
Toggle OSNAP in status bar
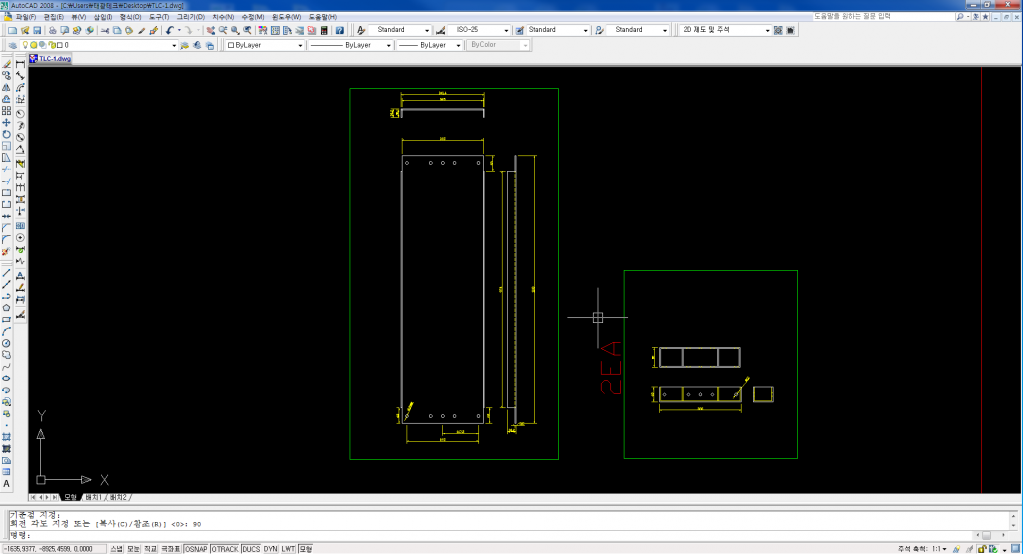click(x=196, y=549)
